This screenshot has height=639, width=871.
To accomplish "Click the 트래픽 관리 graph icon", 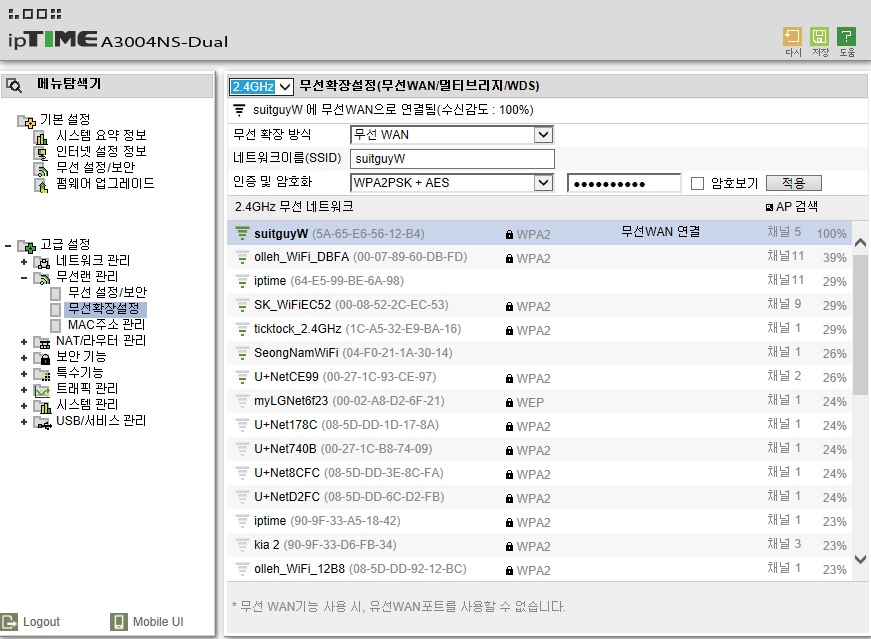I will pyautogui.click(x=42, y=390).
